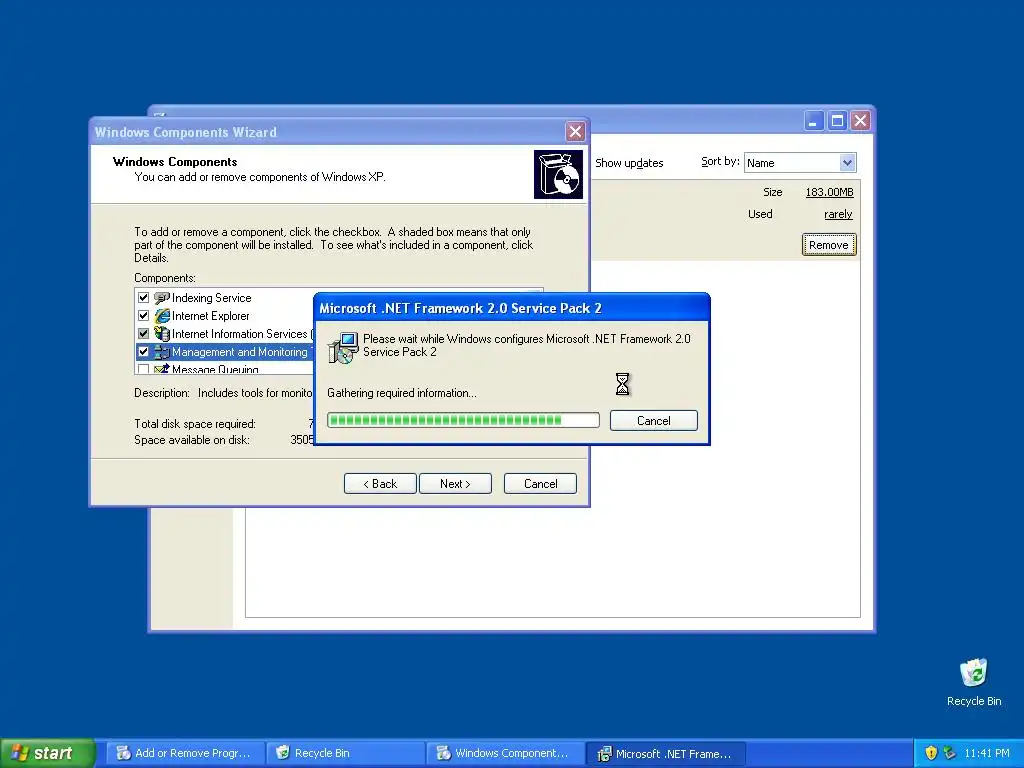
Task: Switch to Microsoft .NET Framework taskbar button
Action: (665, 754)
